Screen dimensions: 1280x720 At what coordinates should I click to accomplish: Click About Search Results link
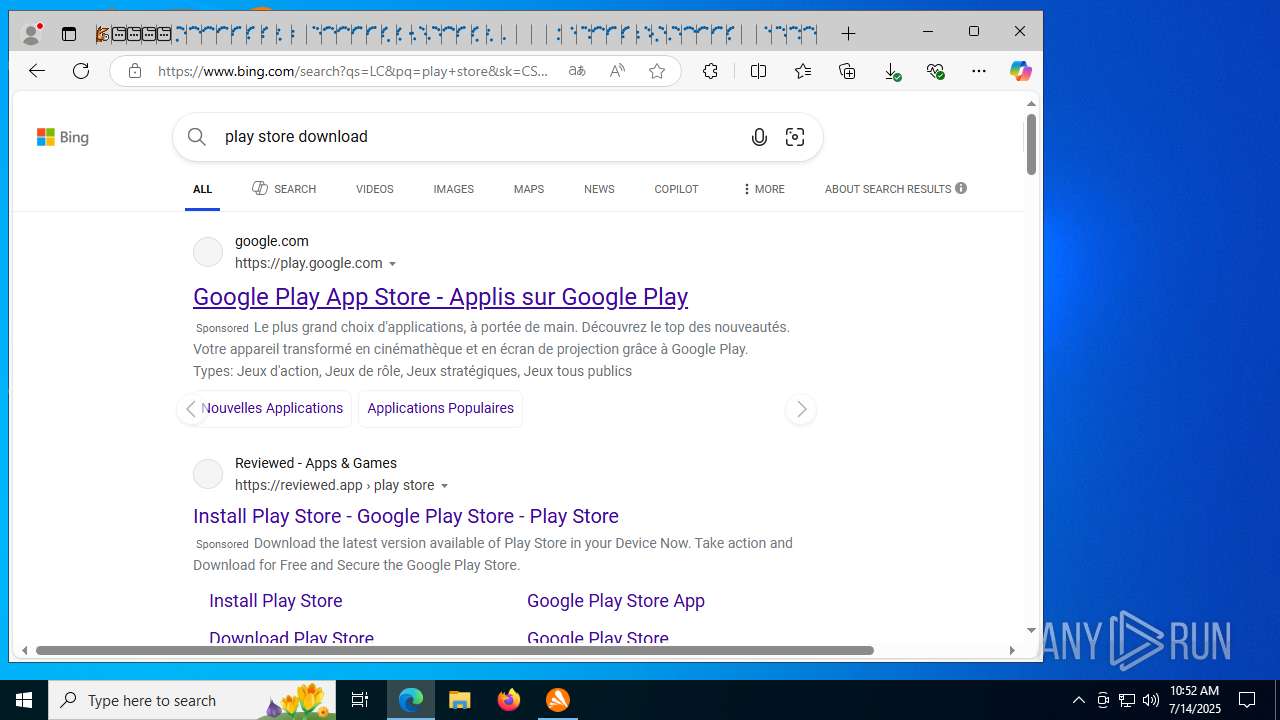(888, 189)
